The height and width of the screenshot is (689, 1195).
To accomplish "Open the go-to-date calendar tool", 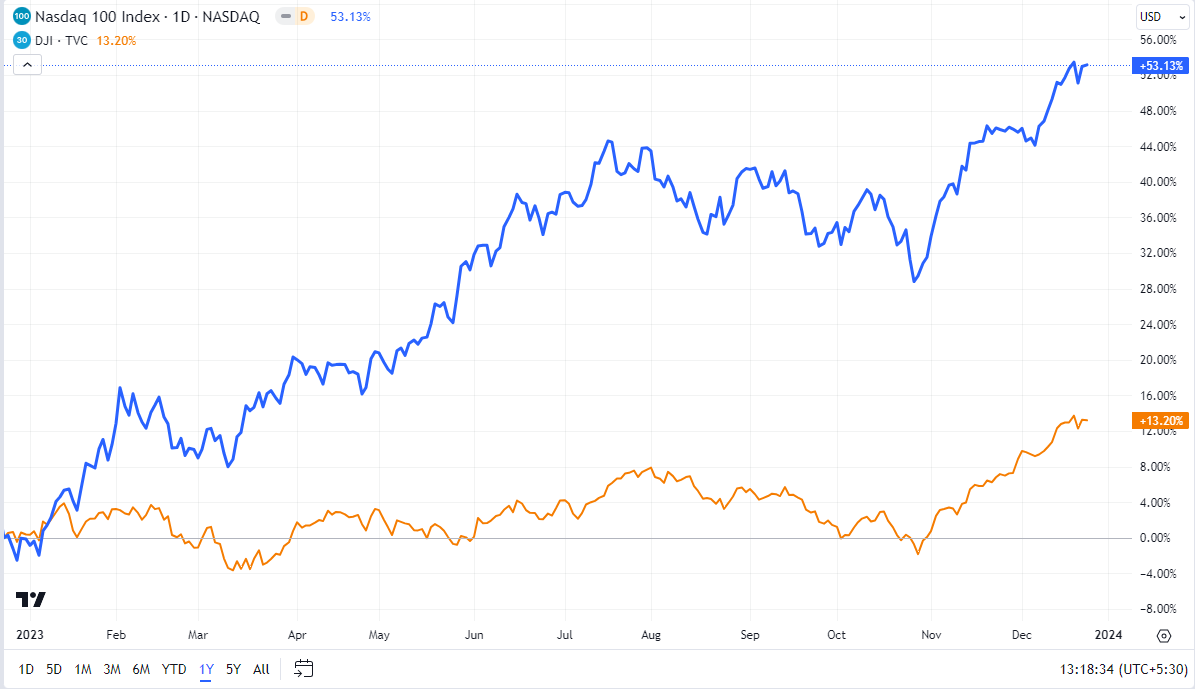I will [x=302, y=668].
